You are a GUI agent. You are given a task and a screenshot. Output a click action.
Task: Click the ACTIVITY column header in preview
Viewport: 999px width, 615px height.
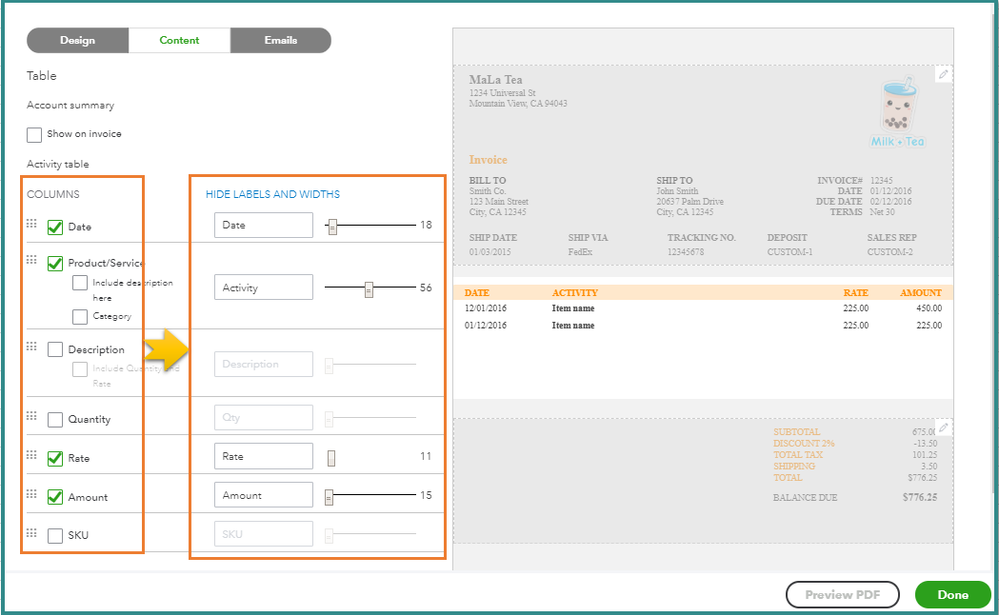coord(575,293)
